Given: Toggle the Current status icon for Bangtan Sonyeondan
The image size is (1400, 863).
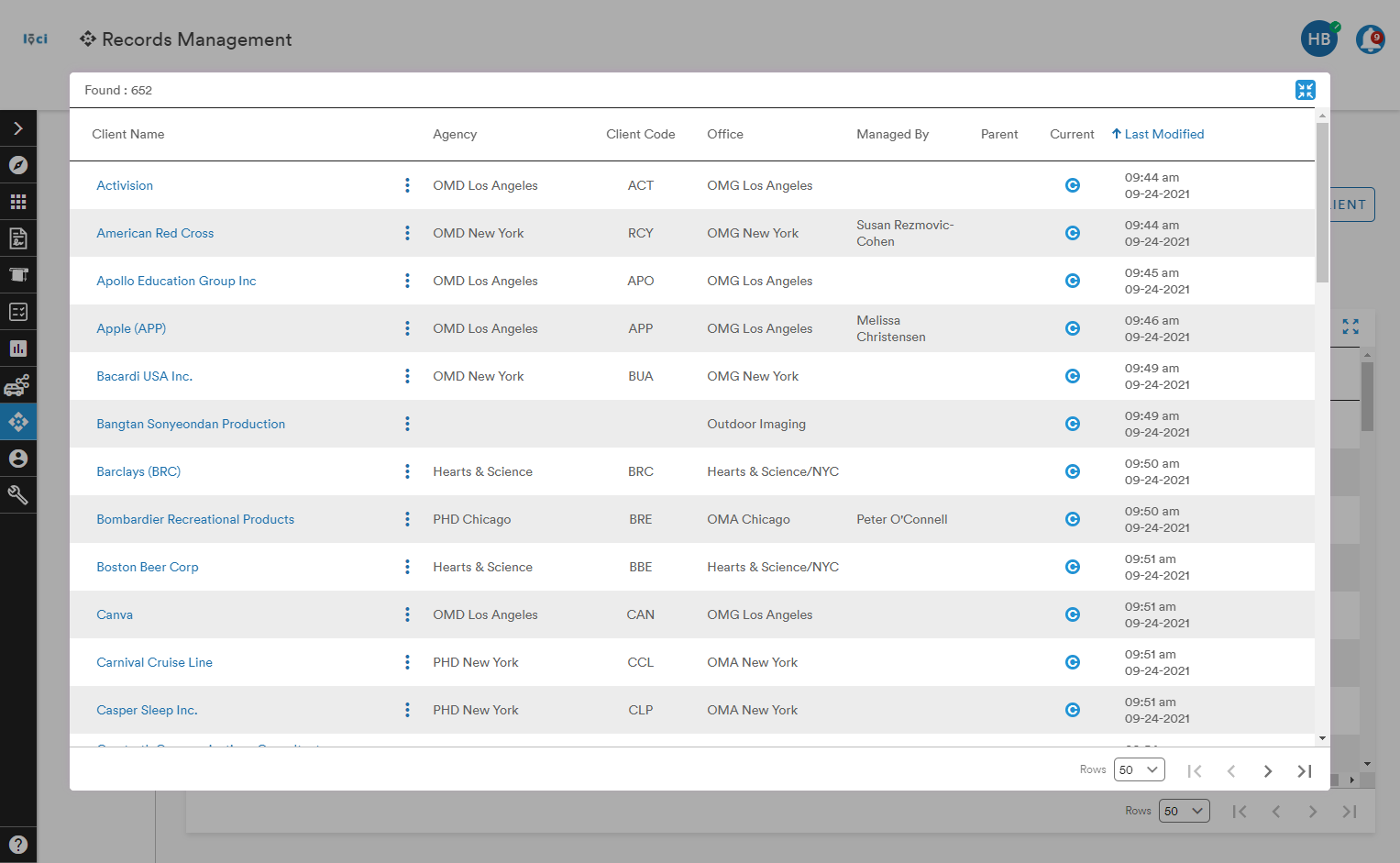Looking at the screenshot, I should pos(1073,424).
